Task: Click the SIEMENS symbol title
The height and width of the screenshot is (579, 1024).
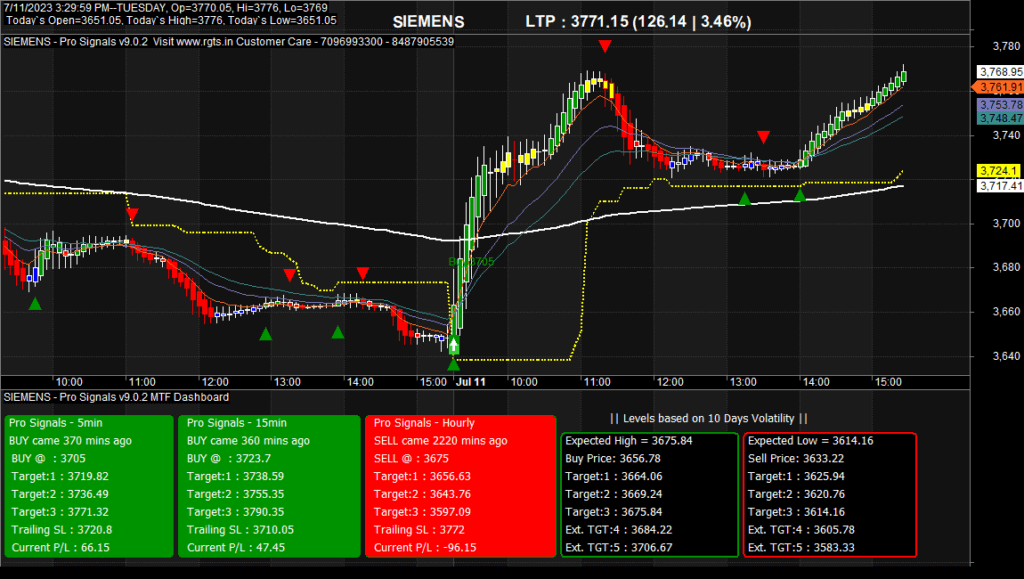Action: [x=428, y=22]
